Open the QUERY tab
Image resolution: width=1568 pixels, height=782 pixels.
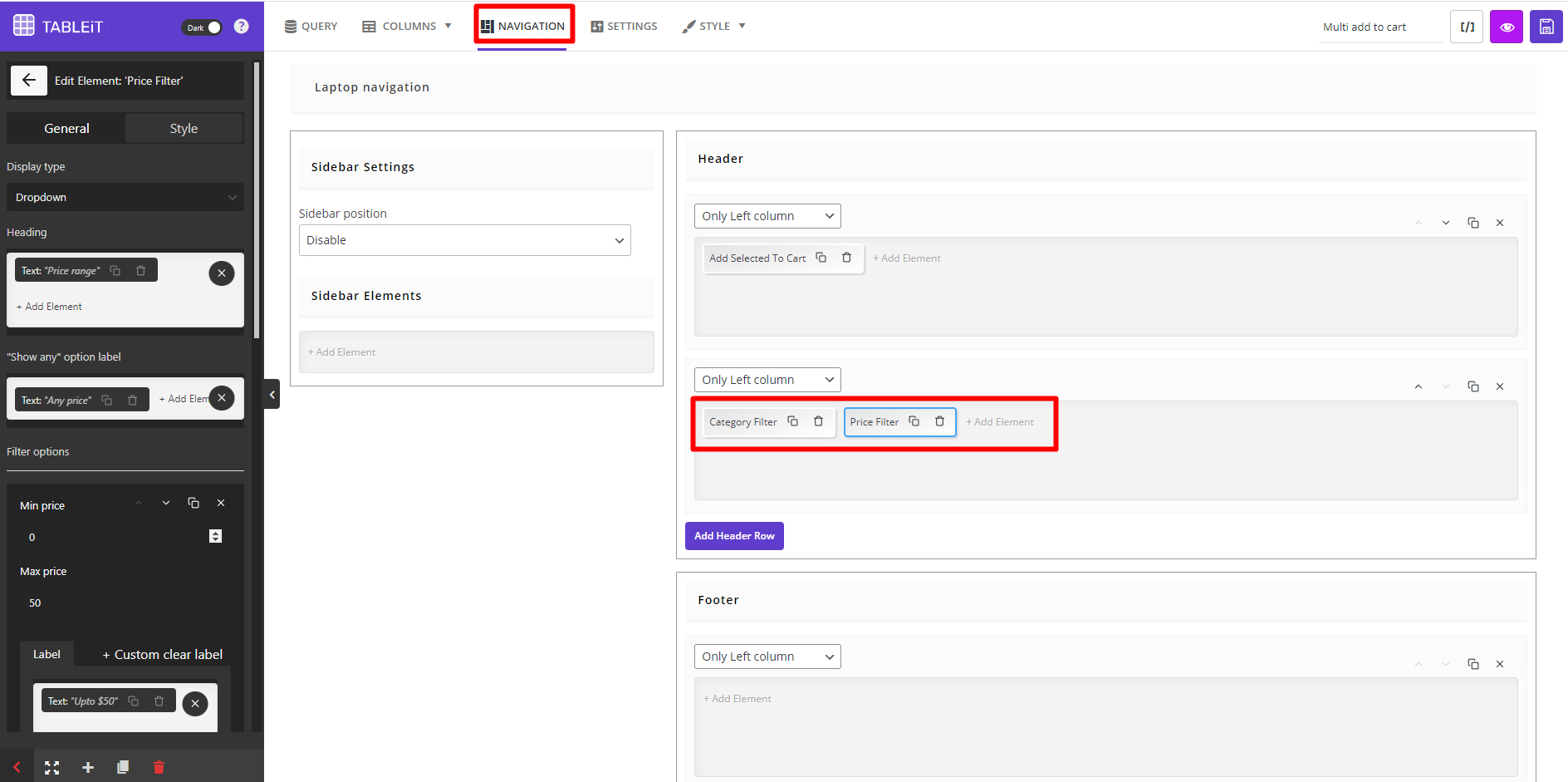point(311,27)
